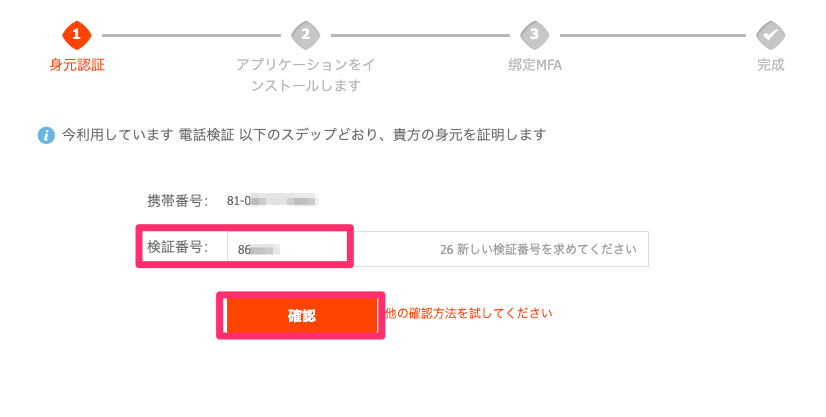Click the step 1 orange diamond icon
The image size is (826, 417).
tap(76, 35)
